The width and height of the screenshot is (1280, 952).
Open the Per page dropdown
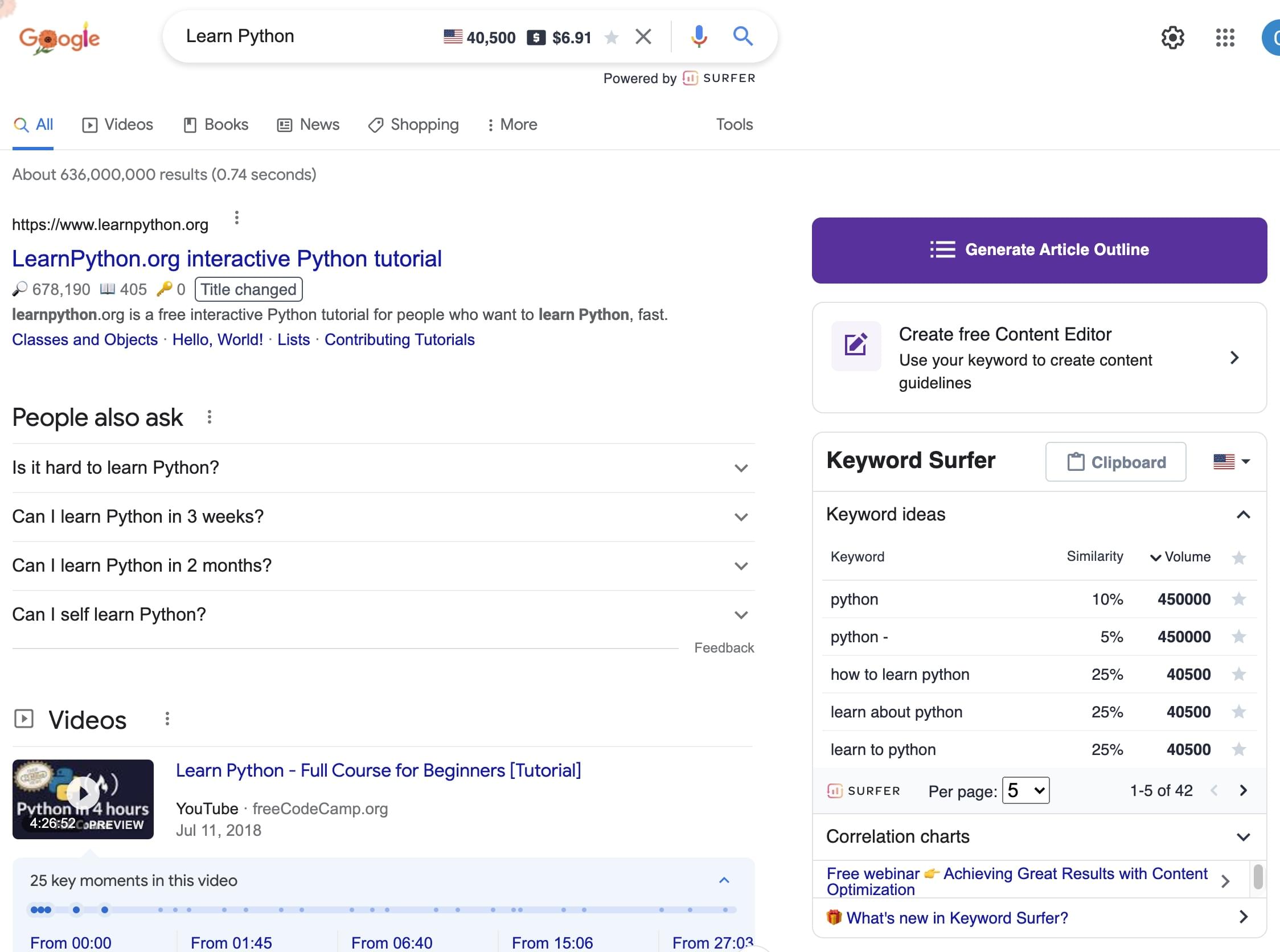[x=1025, y=791]
